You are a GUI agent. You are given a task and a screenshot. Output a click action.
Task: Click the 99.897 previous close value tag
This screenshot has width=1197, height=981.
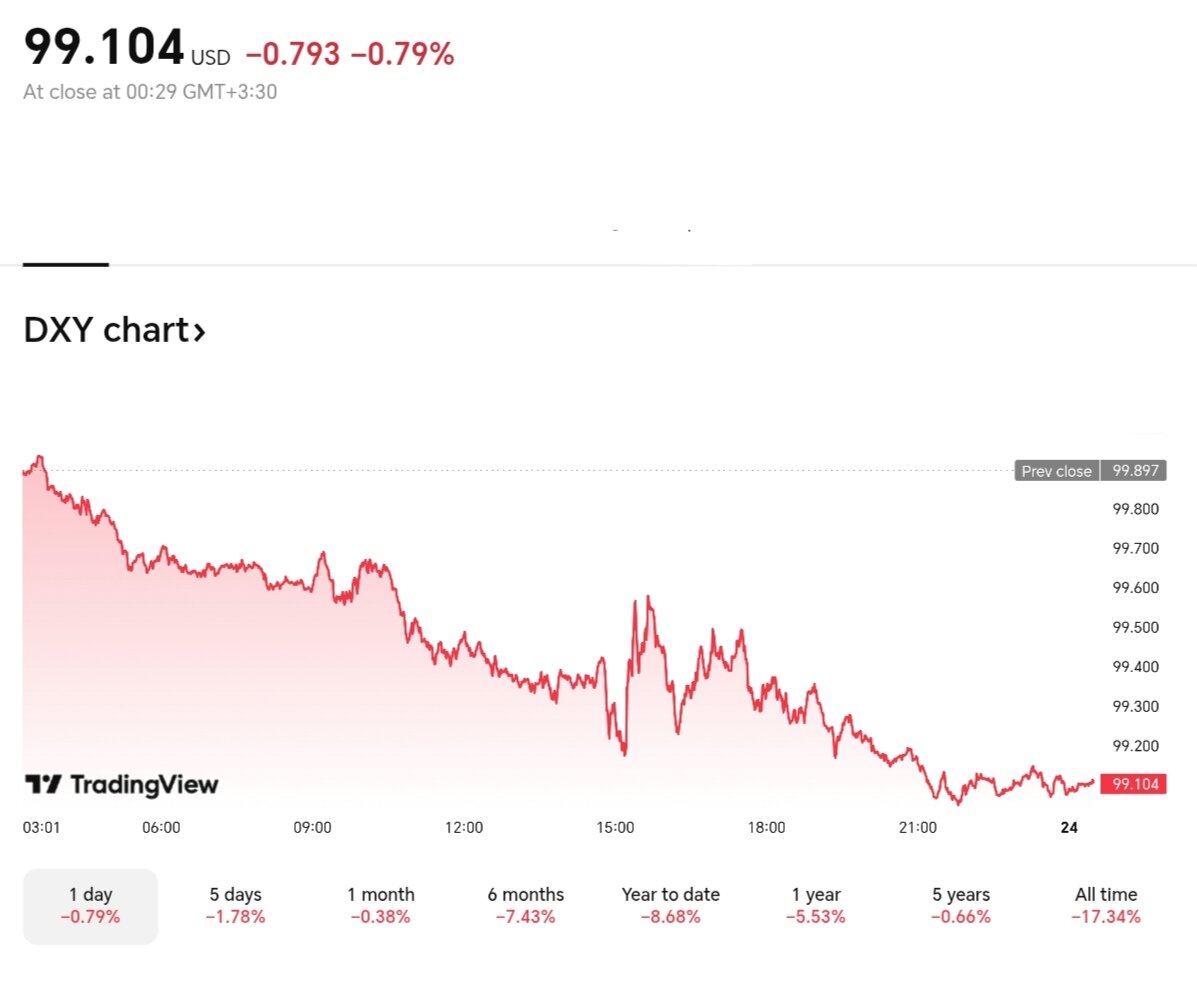(1135, 471)
